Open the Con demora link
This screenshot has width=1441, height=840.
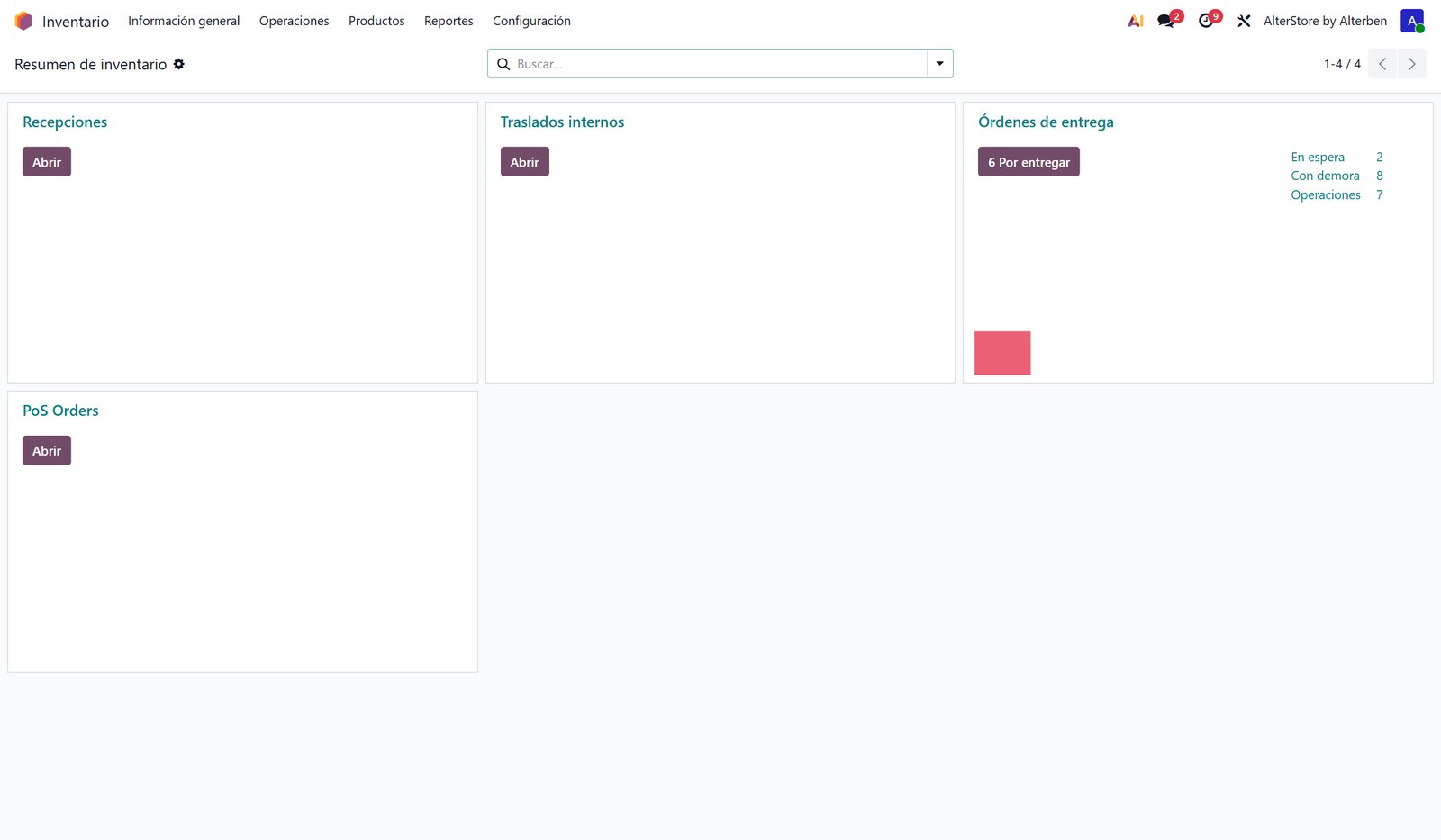[x=1325, y=176]
